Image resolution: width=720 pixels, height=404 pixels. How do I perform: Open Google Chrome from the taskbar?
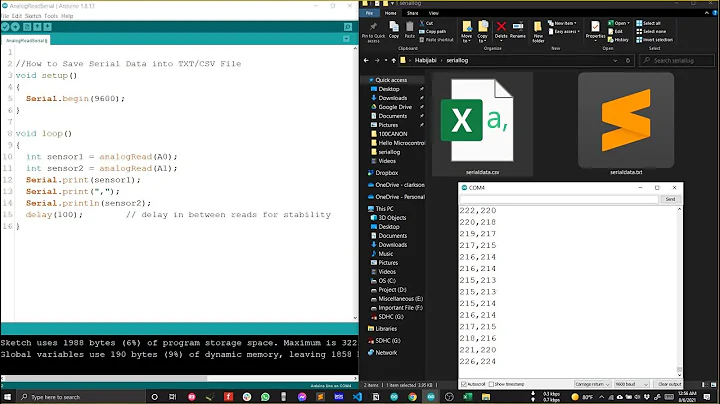[412, 397]
